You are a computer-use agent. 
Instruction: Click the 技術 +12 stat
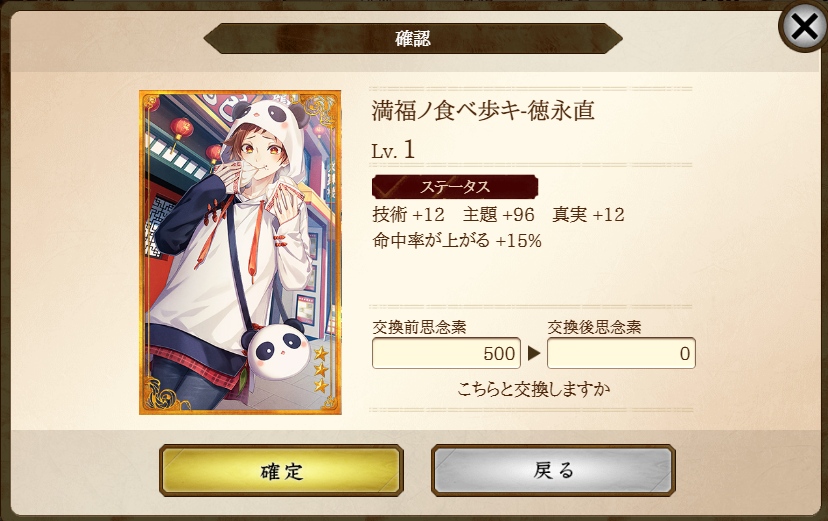click(x=408, y=214)
